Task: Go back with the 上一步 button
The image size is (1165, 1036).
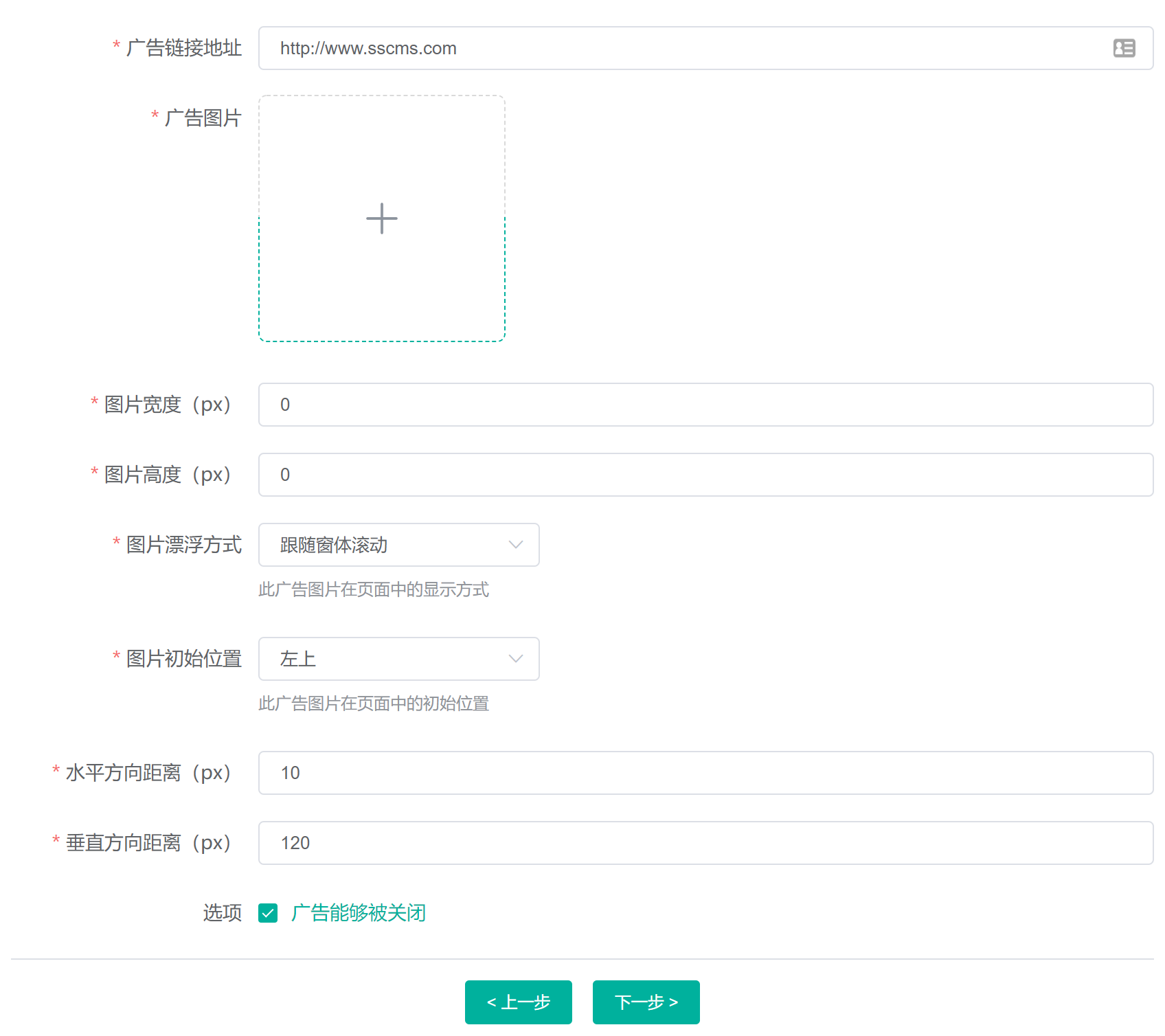Action: pyautogui.click(x=518, y=1002)
